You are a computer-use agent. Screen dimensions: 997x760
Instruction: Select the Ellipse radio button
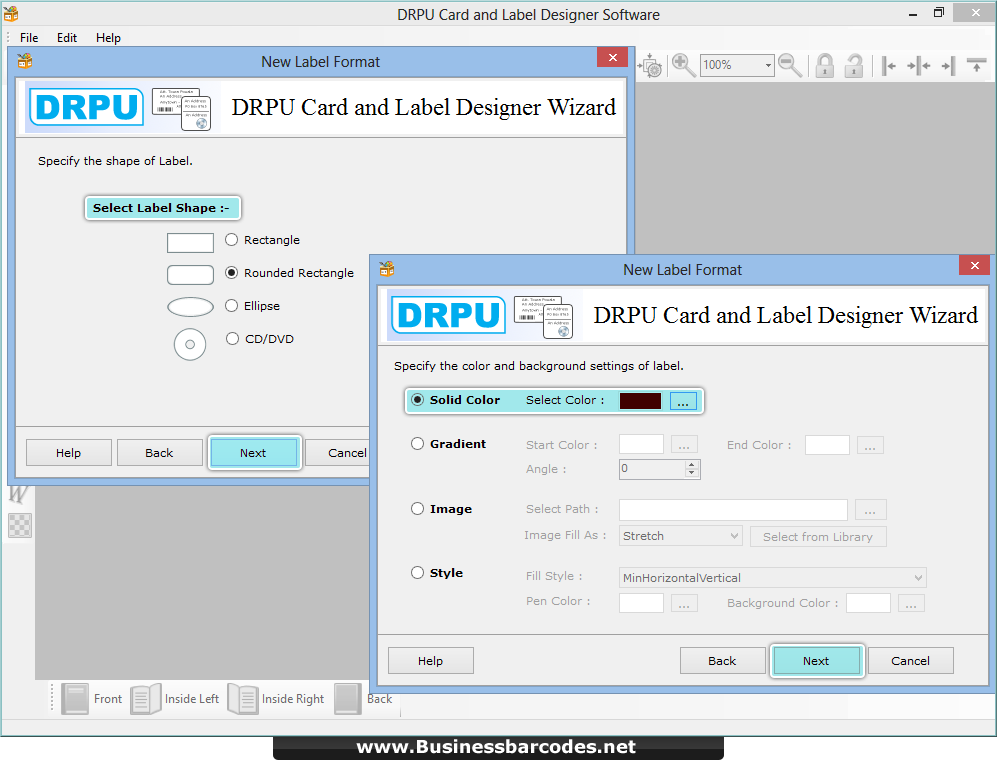pyautogui.click(x=231, y=306)
